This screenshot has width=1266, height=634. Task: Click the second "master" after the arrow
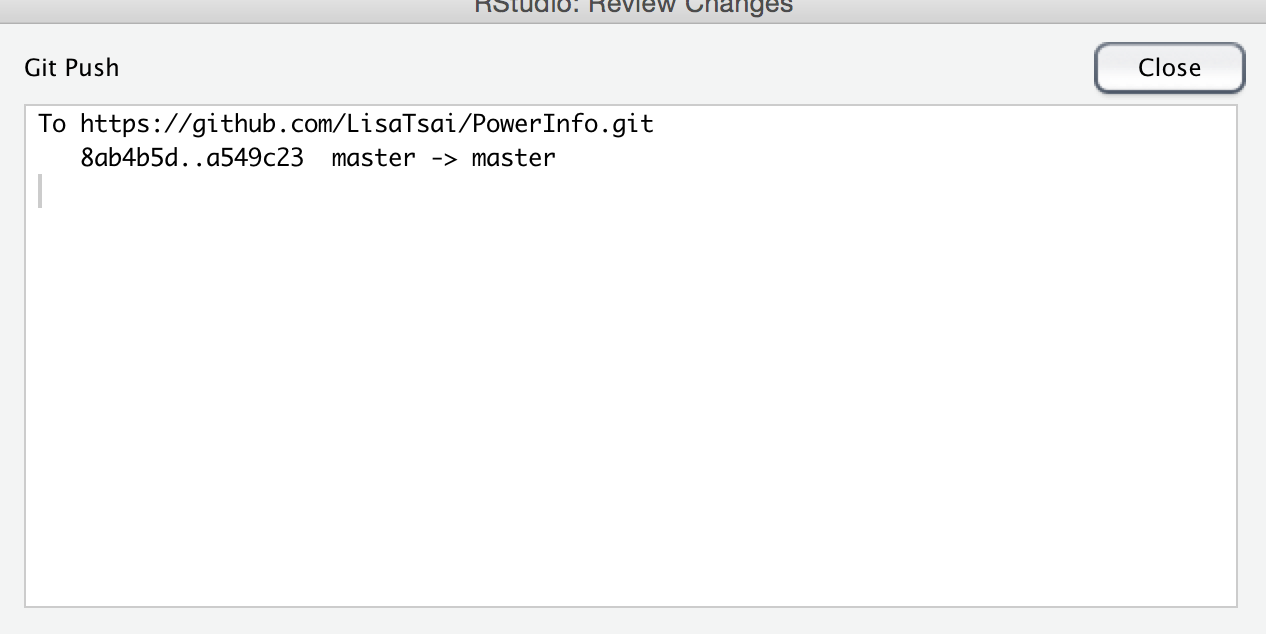(513, 157)
